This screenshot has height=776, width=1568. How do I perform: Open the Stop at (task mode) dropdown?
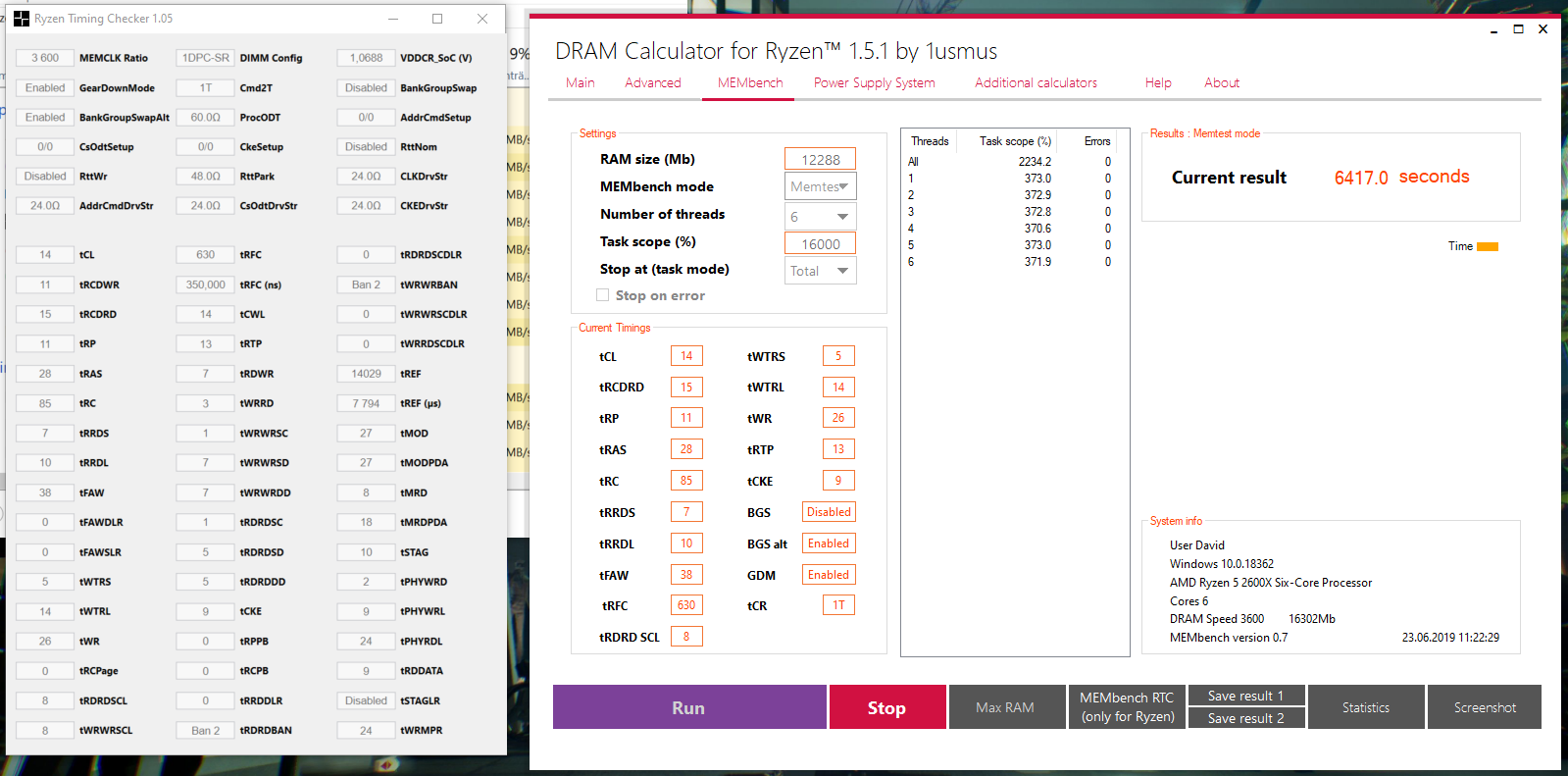(821, 271)
